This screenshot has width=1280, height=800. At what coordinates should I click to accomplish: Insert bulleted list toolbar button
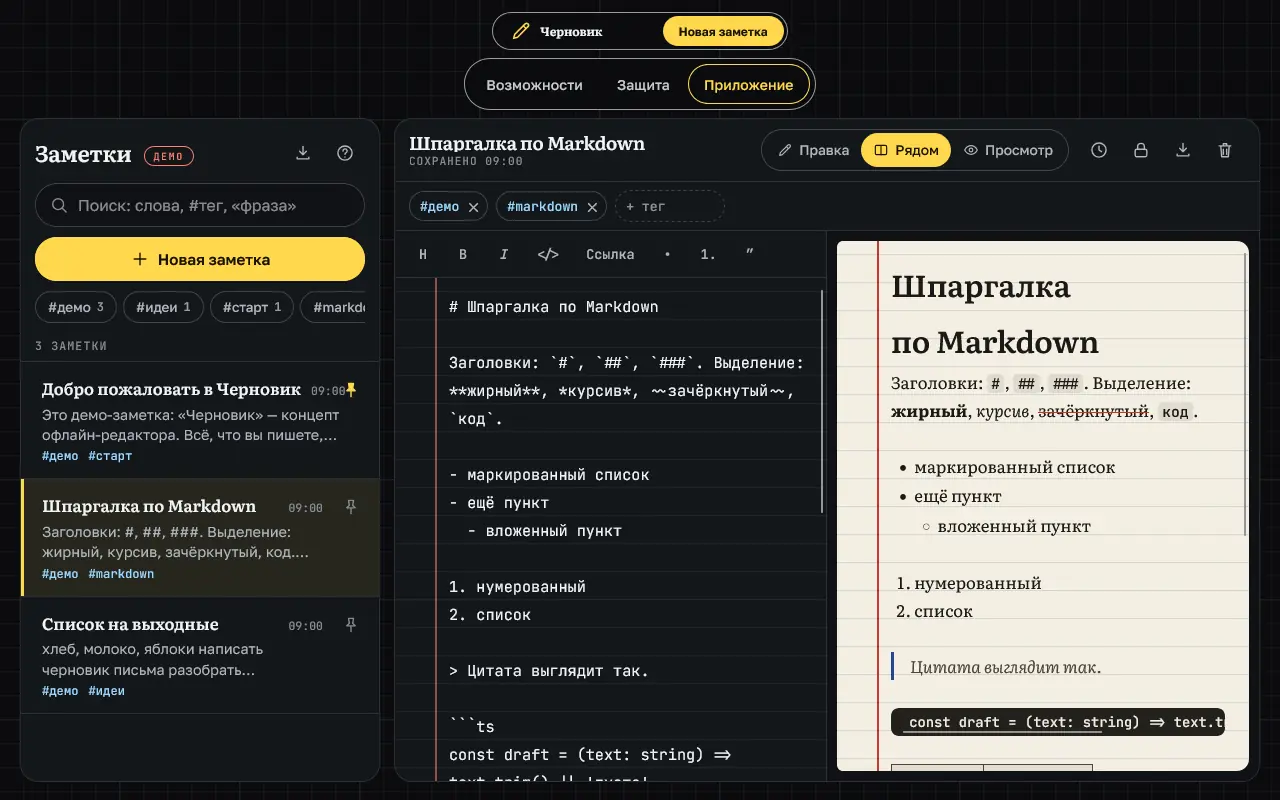tap(667, 254)
